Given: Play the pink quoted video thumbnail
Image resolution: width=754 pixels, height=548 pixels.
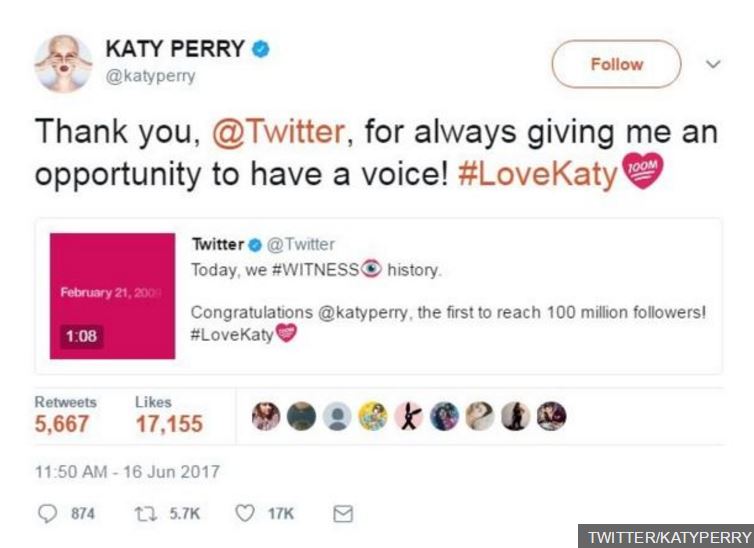Looking at the screenshot, I should [111, 296].
